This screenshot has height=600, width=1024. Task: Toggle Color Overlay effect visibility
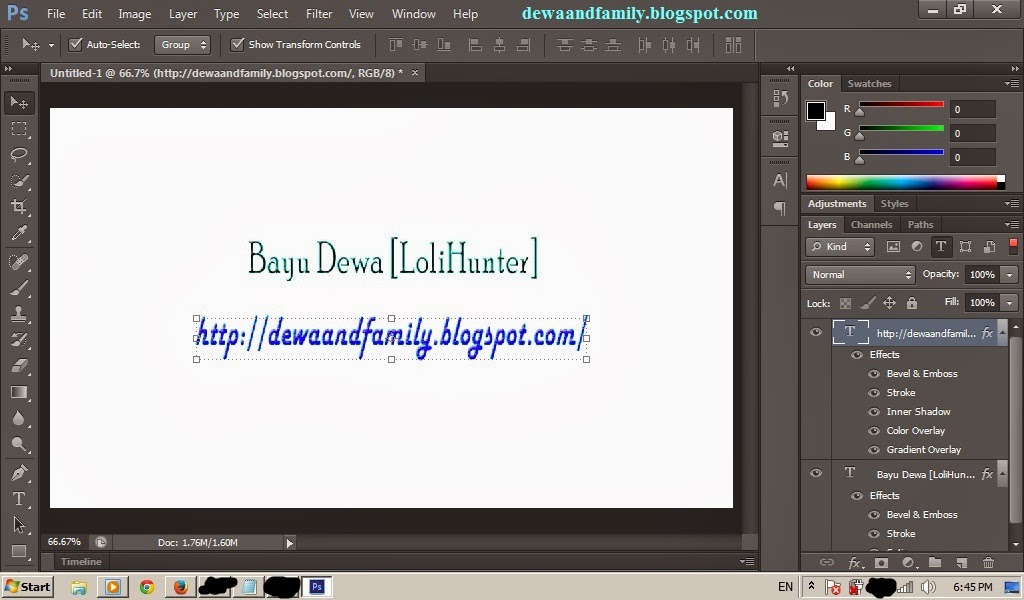pyautogui.click(x=874, y=431)
